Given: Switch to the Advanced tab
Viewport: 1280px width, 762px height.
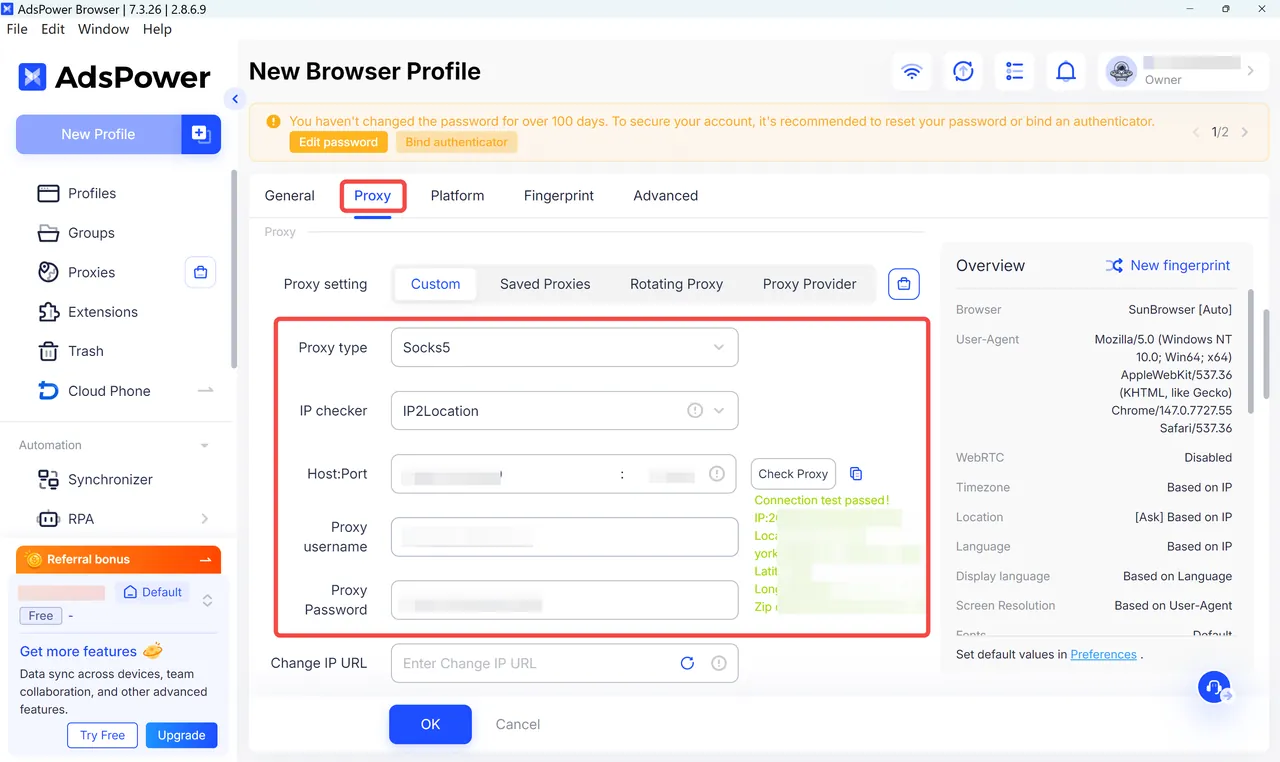Looking at the screenshot, I should 666,195.
